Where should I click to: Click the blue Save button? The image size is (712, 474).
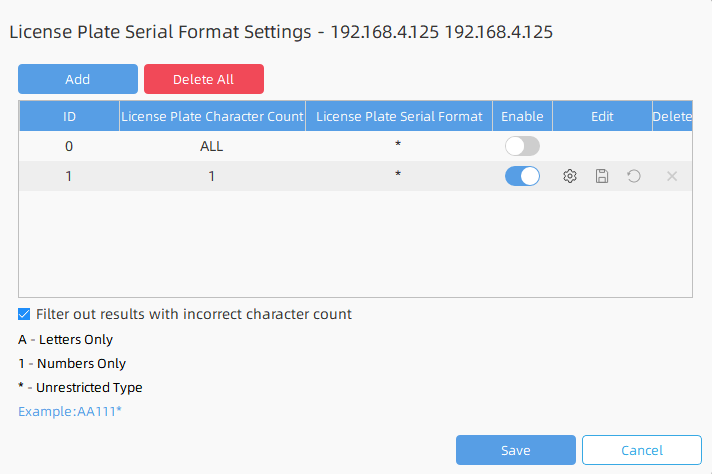[515, 450]
